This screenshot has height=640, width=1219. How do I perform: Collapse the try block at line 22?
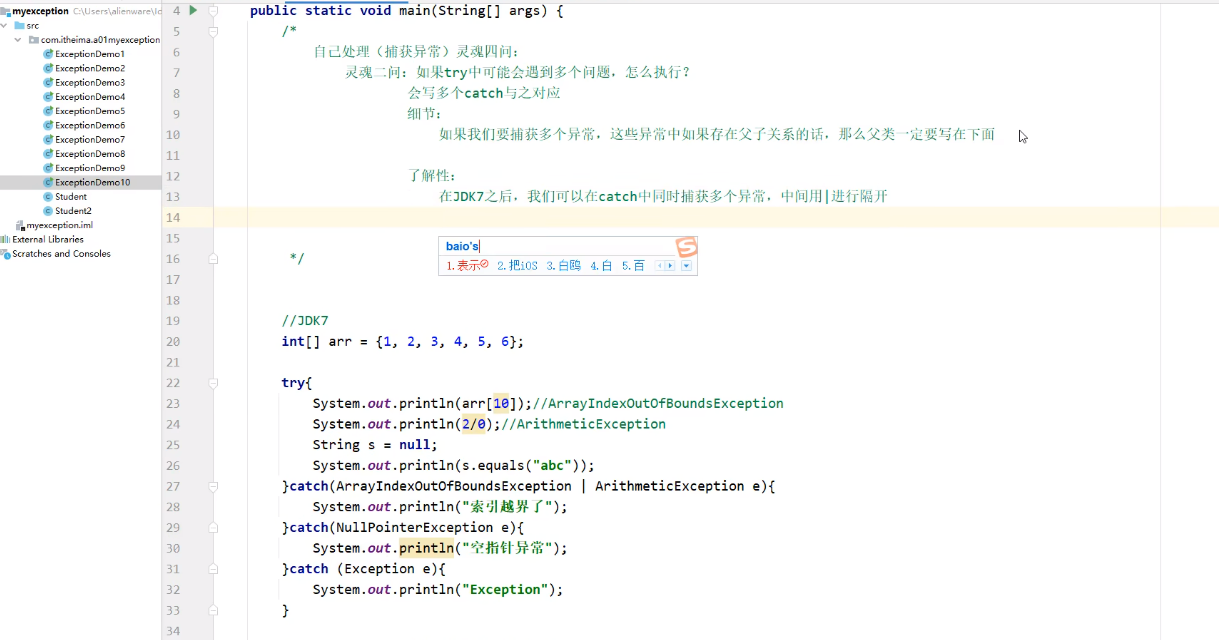[211, 382]
